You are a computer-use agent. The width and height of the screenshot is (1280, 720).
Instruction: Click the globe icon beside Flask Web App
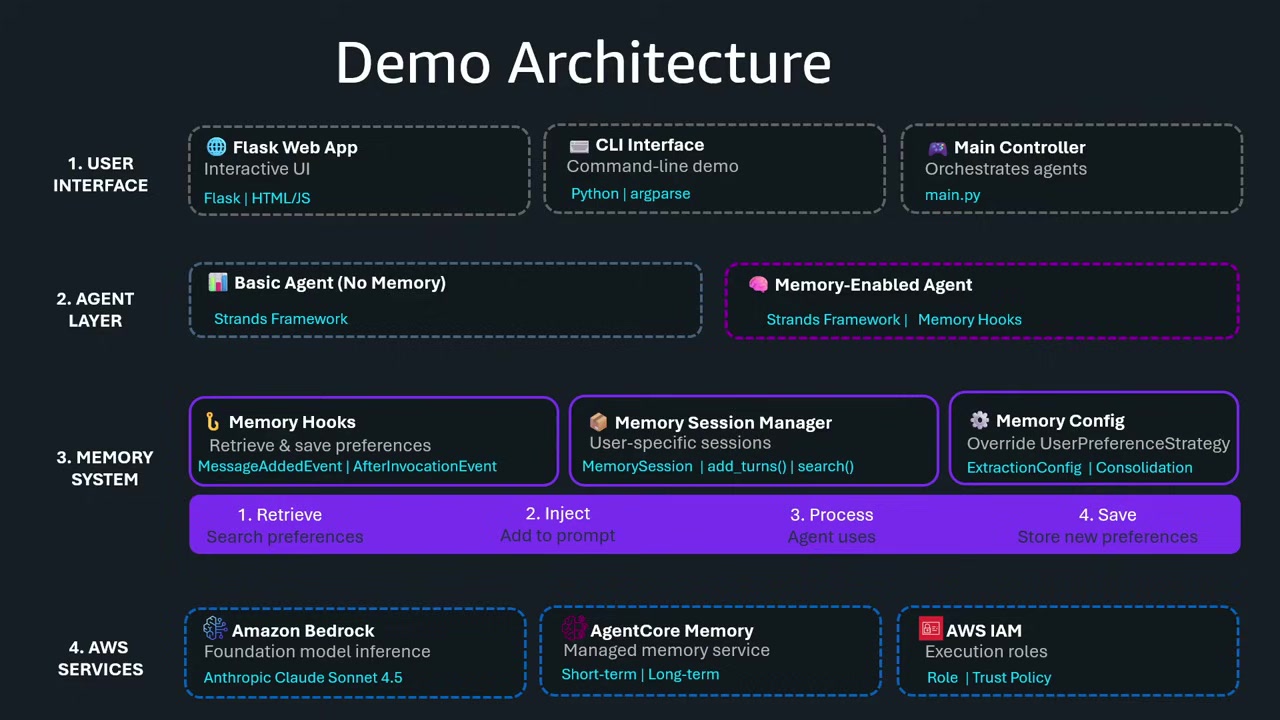216,147
